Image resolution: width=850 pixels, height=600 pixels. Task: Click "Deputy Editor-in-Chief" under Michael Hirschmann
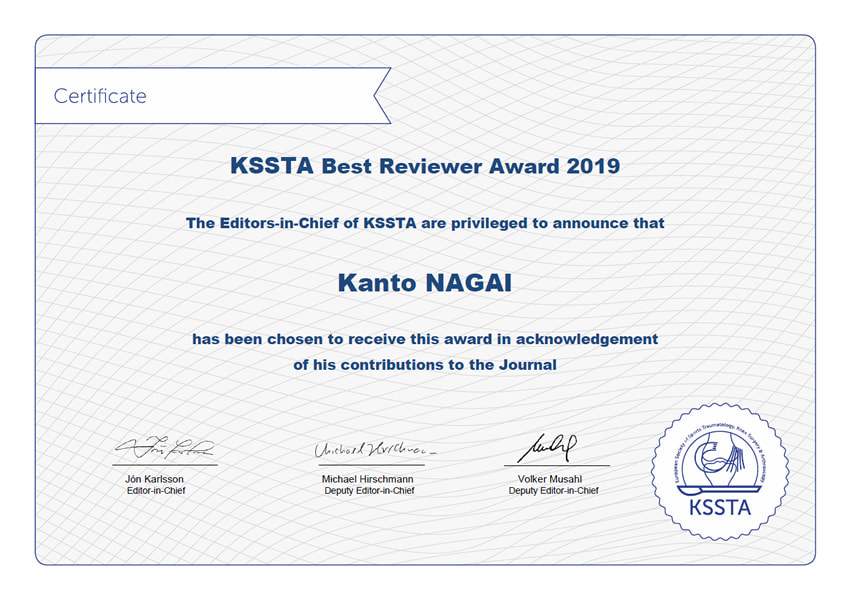coord(369,491)
